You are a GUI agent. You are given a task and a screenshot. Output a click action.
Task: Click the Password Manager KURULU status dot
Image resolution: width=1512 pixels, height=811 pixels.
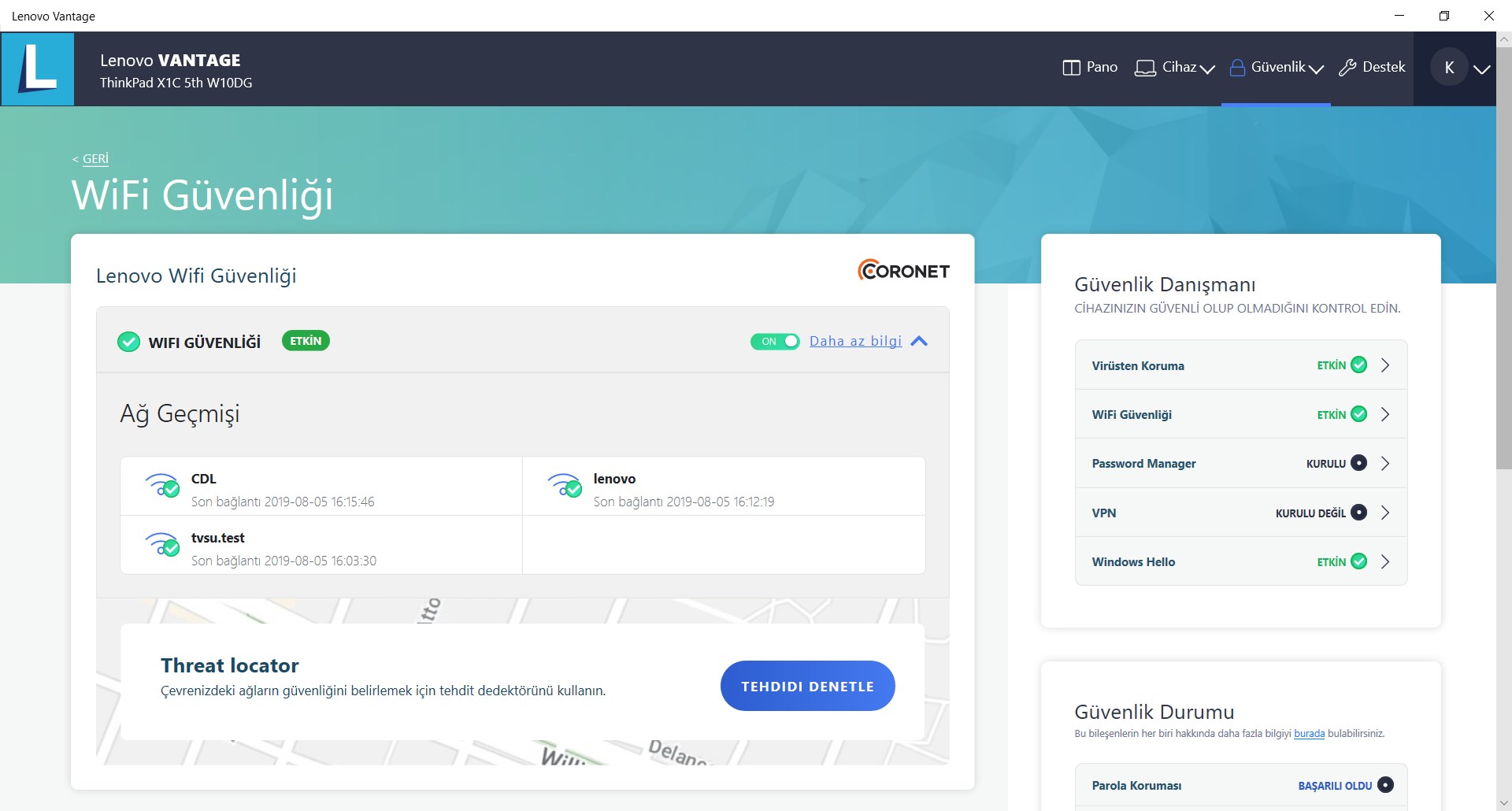click(x=1359, y=463)
